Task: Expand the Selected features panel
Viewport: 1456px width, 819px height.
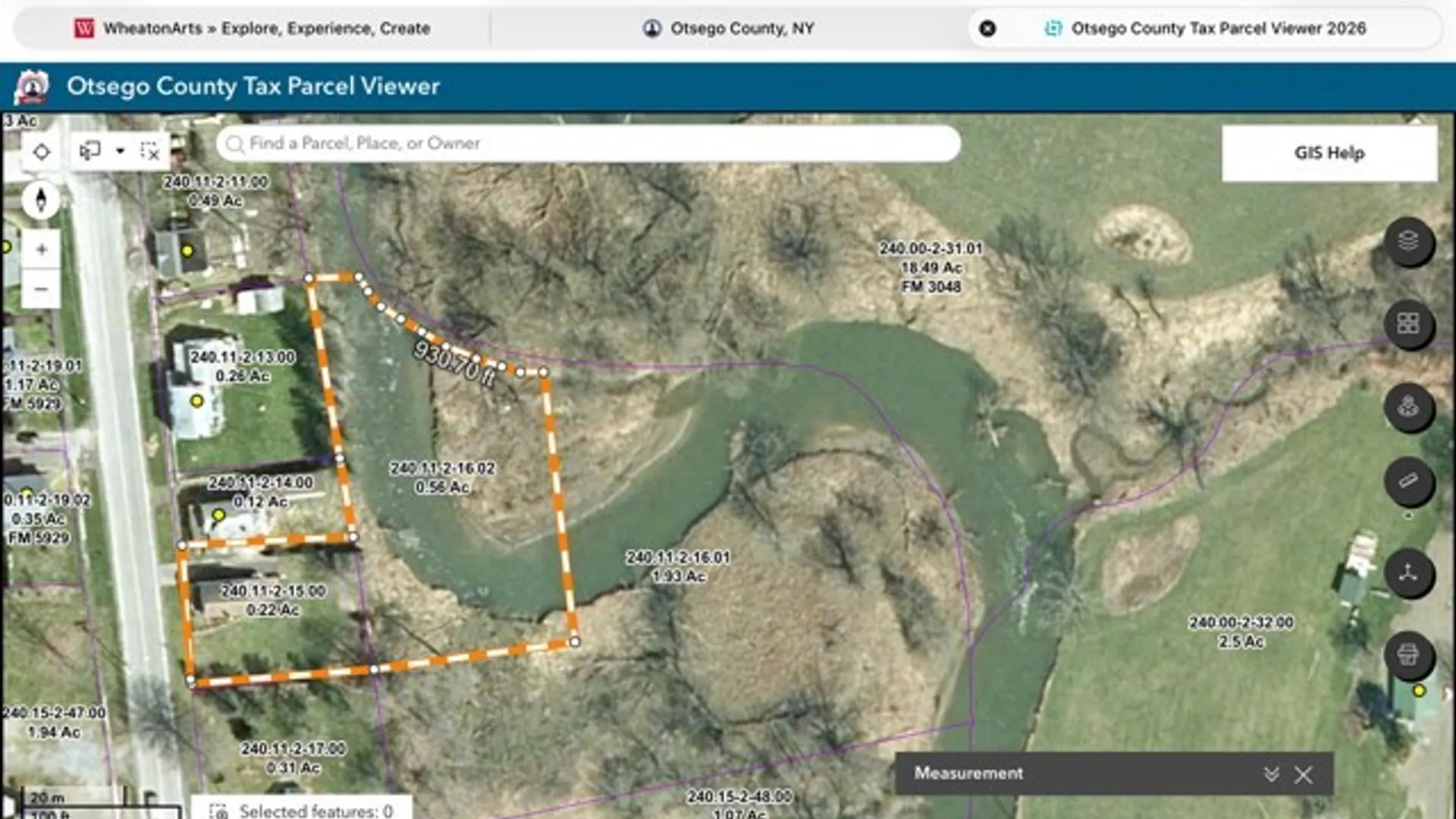Action: coord(301,810)
